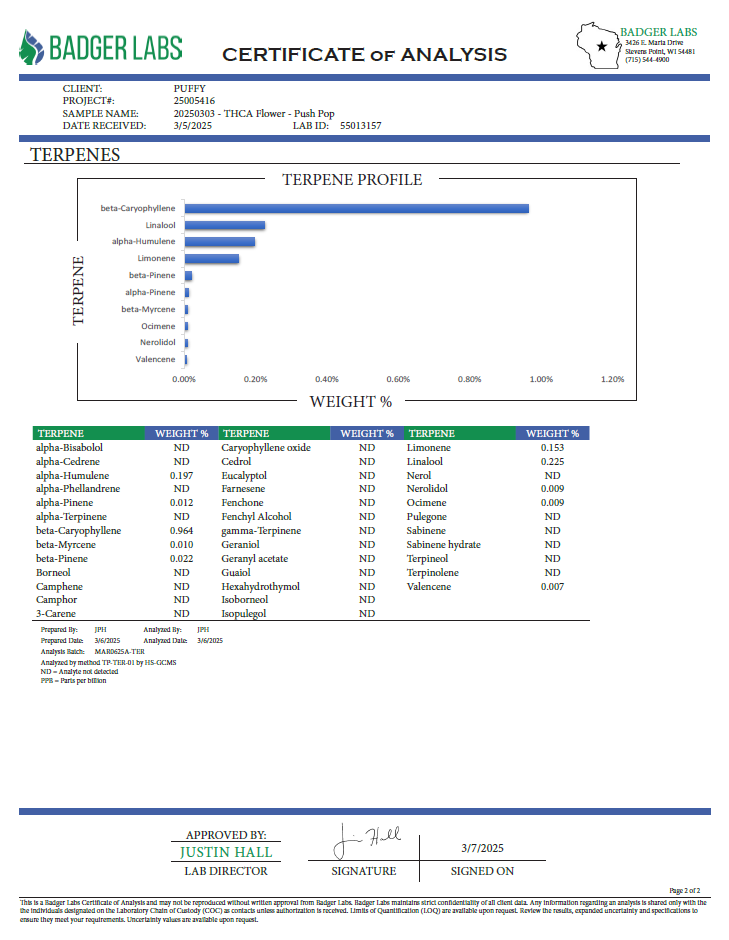Click the rightmost blue WEIGHT % column header
The height and width of the screenshot is (940, 729).
pos(552,433)
